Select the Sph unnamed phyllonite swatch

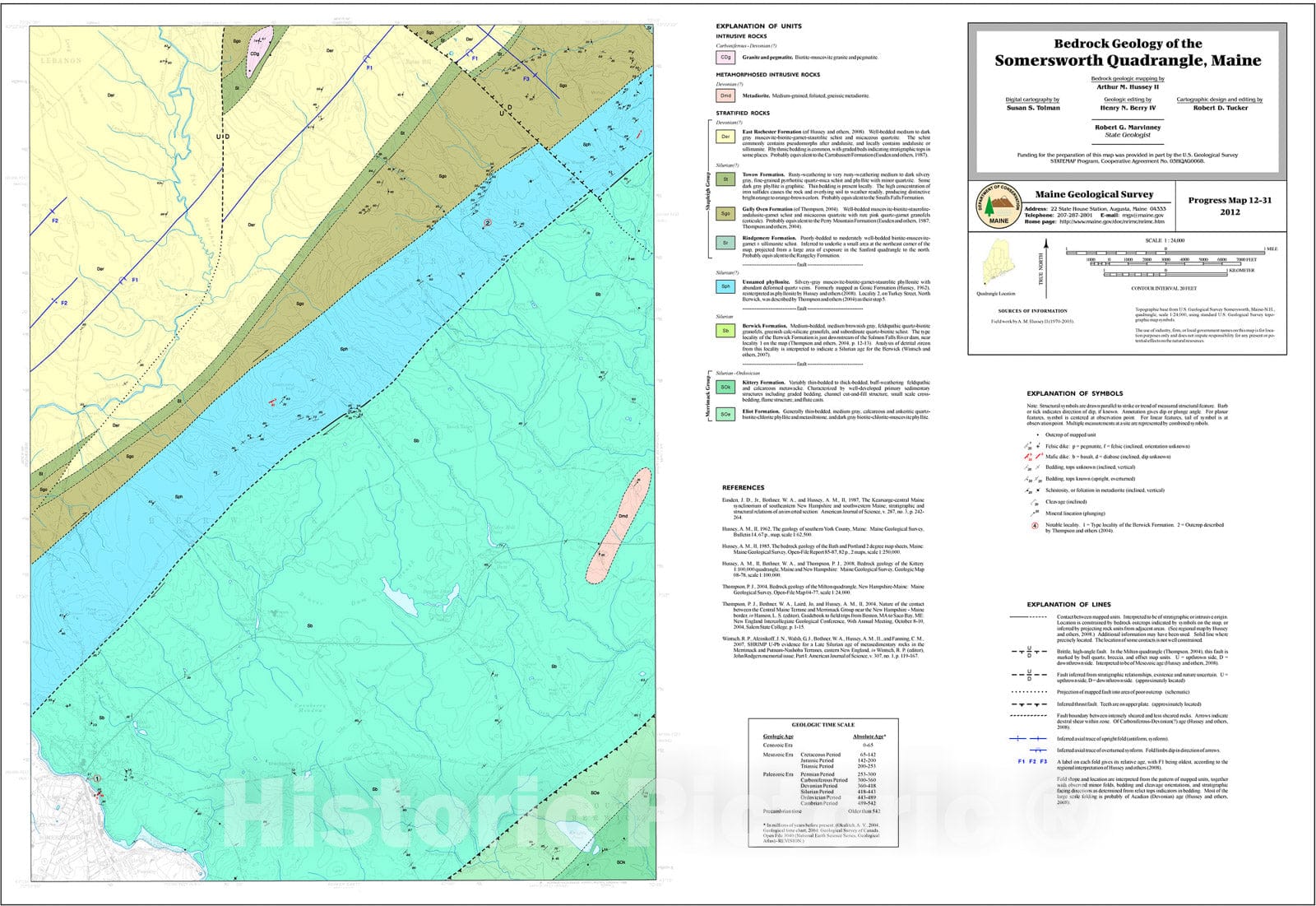coord(725,286)
